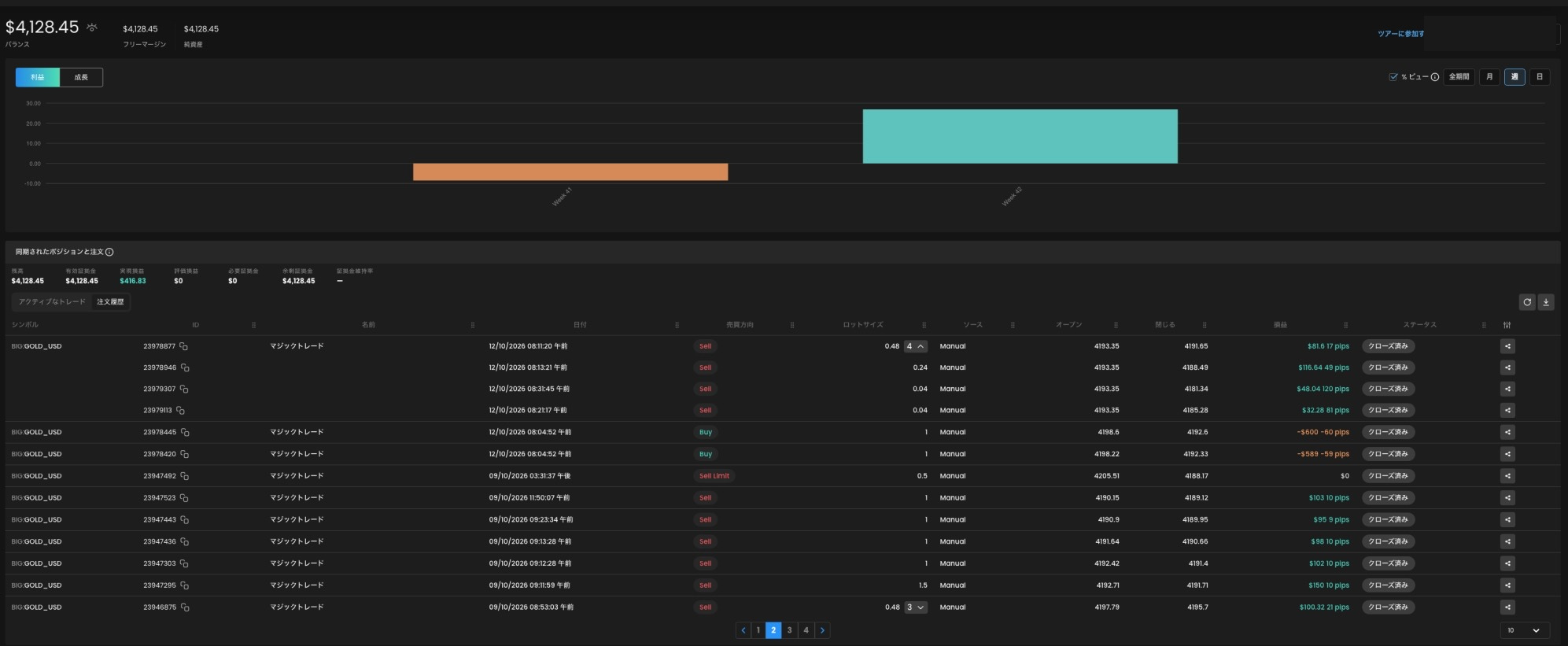Screen dimensions: 1568x646
Task: Toggle the % ビュー checkbox
Action: [1393, 77]
